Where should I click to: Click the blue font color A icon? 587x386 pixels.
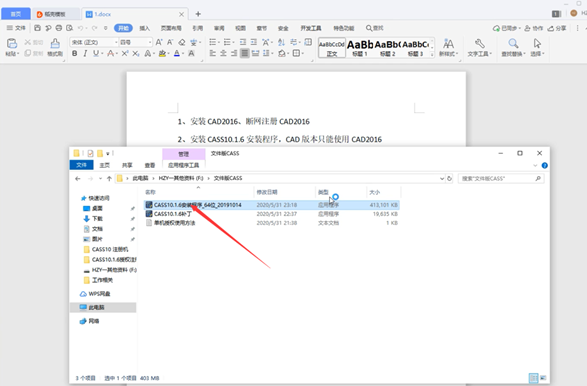177,54
